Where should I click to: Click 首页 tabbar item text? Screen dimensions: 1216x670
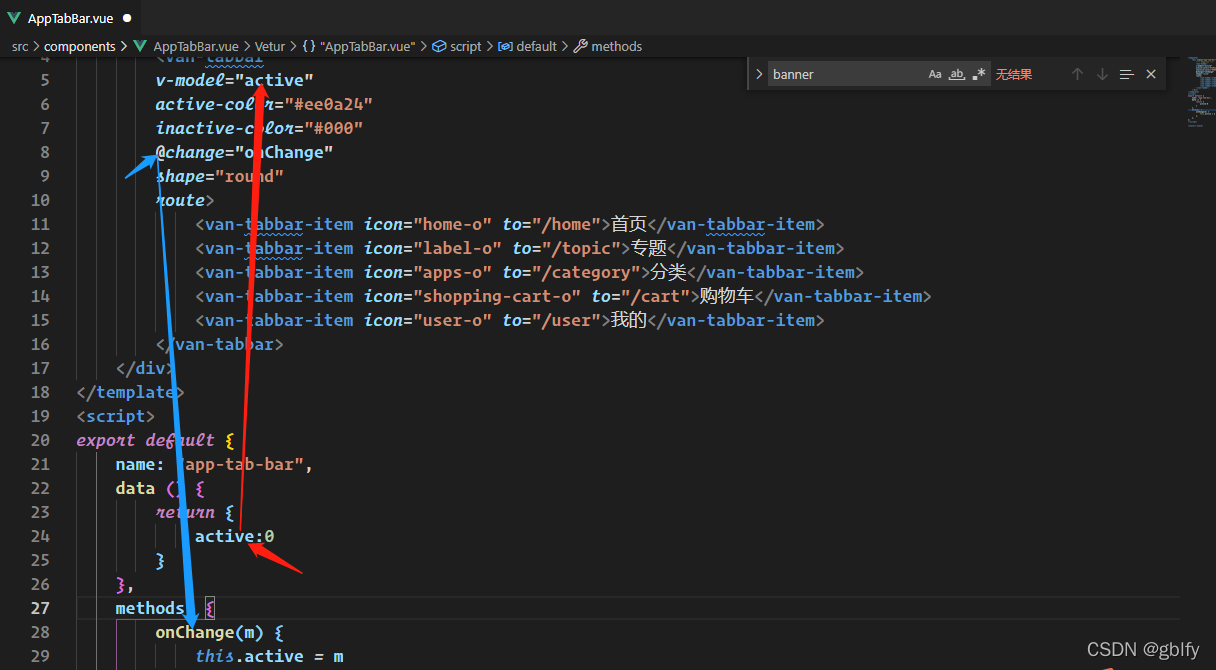point(629,224)
